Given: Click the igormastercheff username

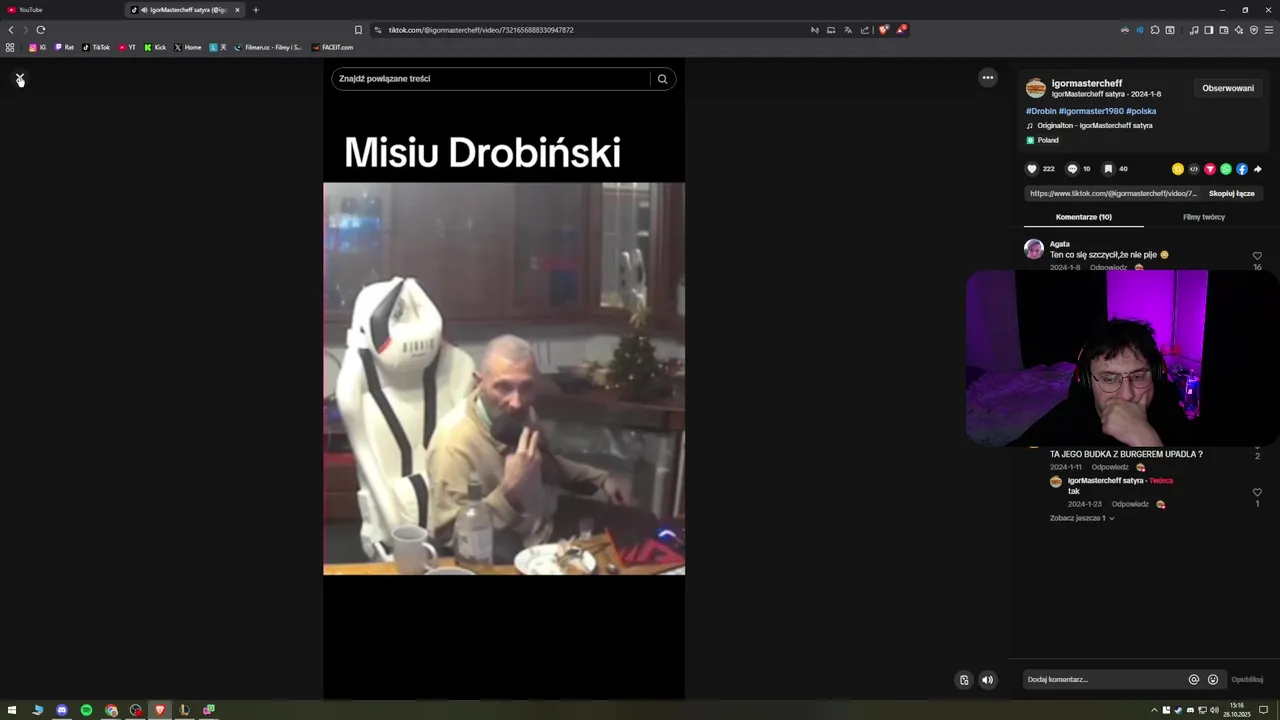Looking at the screenshot, I should (x=1087, y=83).
